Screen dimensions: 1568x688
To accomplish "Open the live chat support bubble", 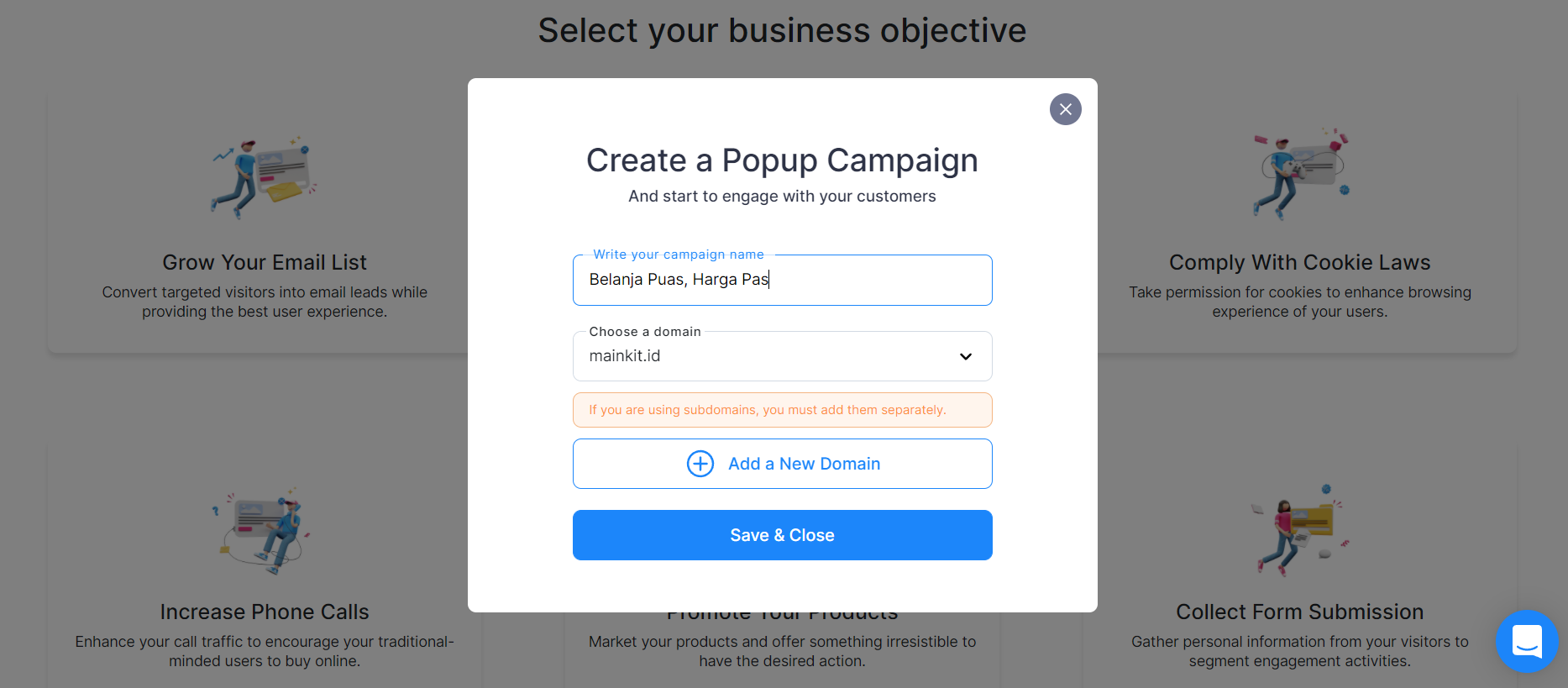I will [x=1527, y=642].
